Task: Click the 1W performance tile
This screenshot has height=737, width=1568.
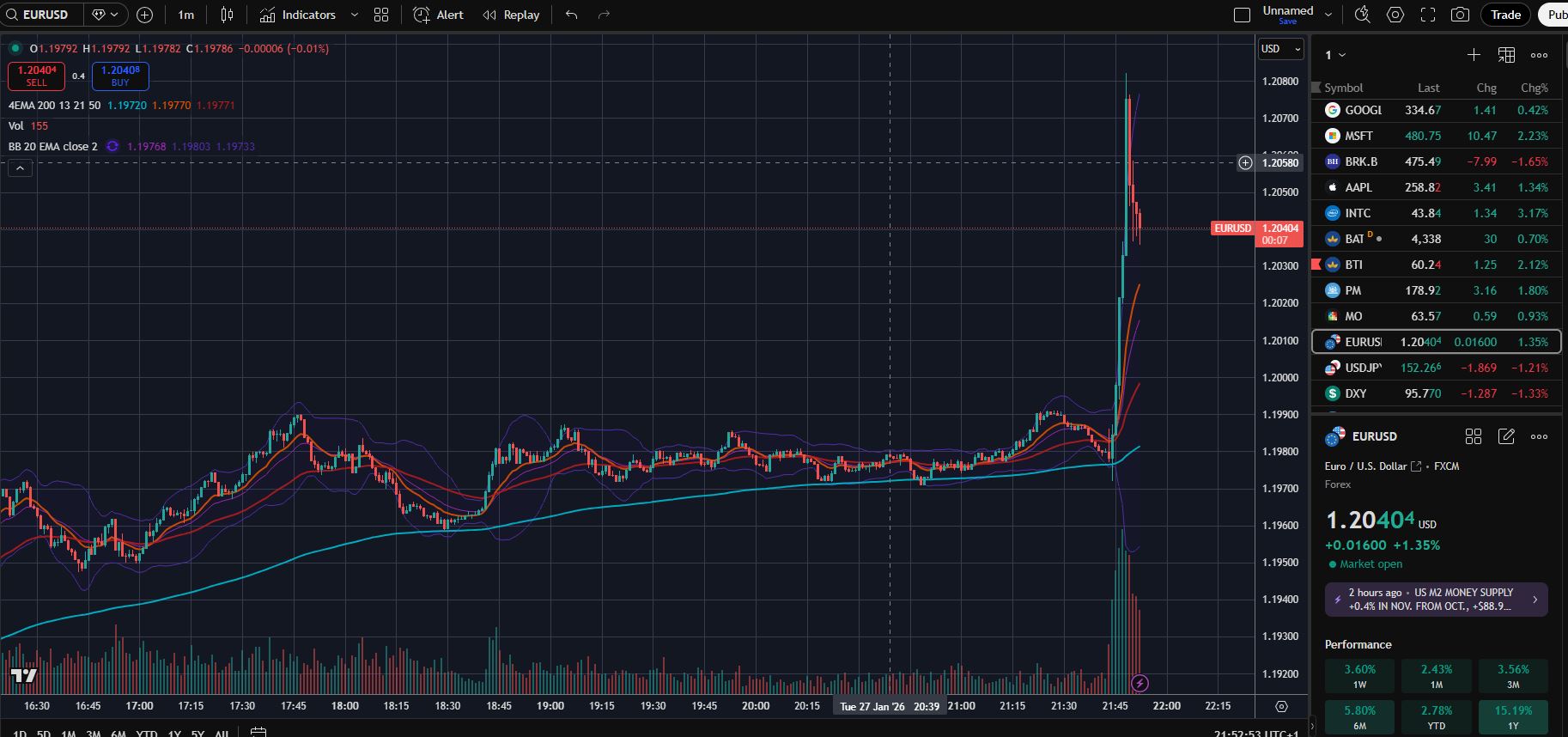Action: [x=1359, y=676]
